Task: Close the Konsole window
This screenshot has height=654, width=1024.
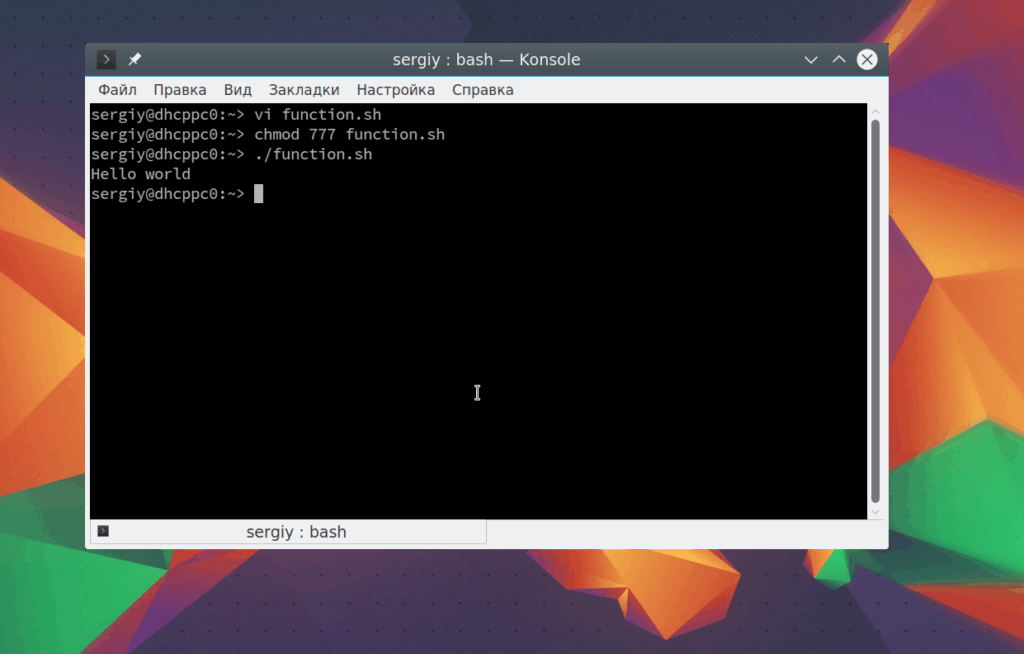Action: (x=867, y=59)
